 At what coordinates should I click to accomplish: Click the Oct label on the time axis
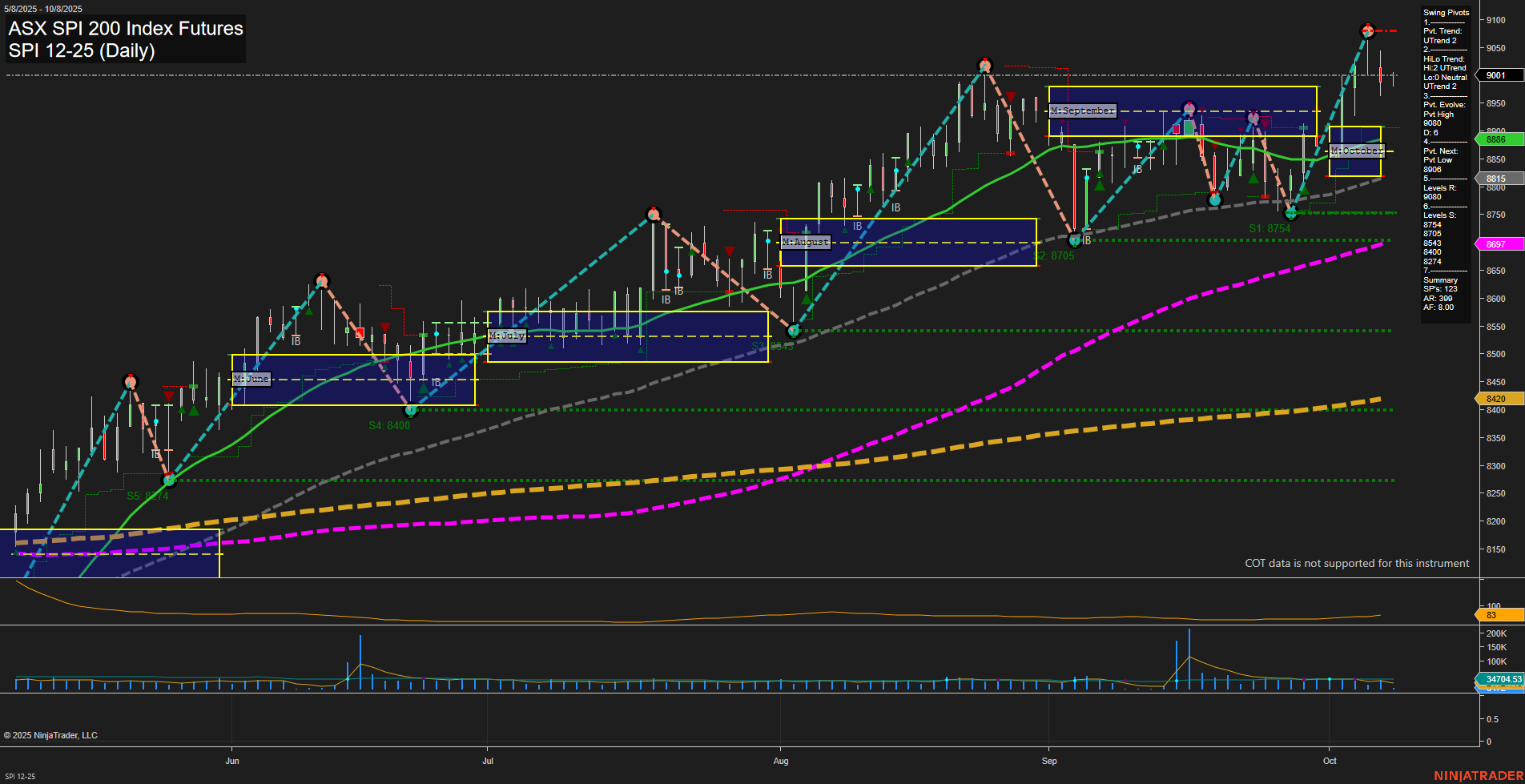click(1330, 762)
